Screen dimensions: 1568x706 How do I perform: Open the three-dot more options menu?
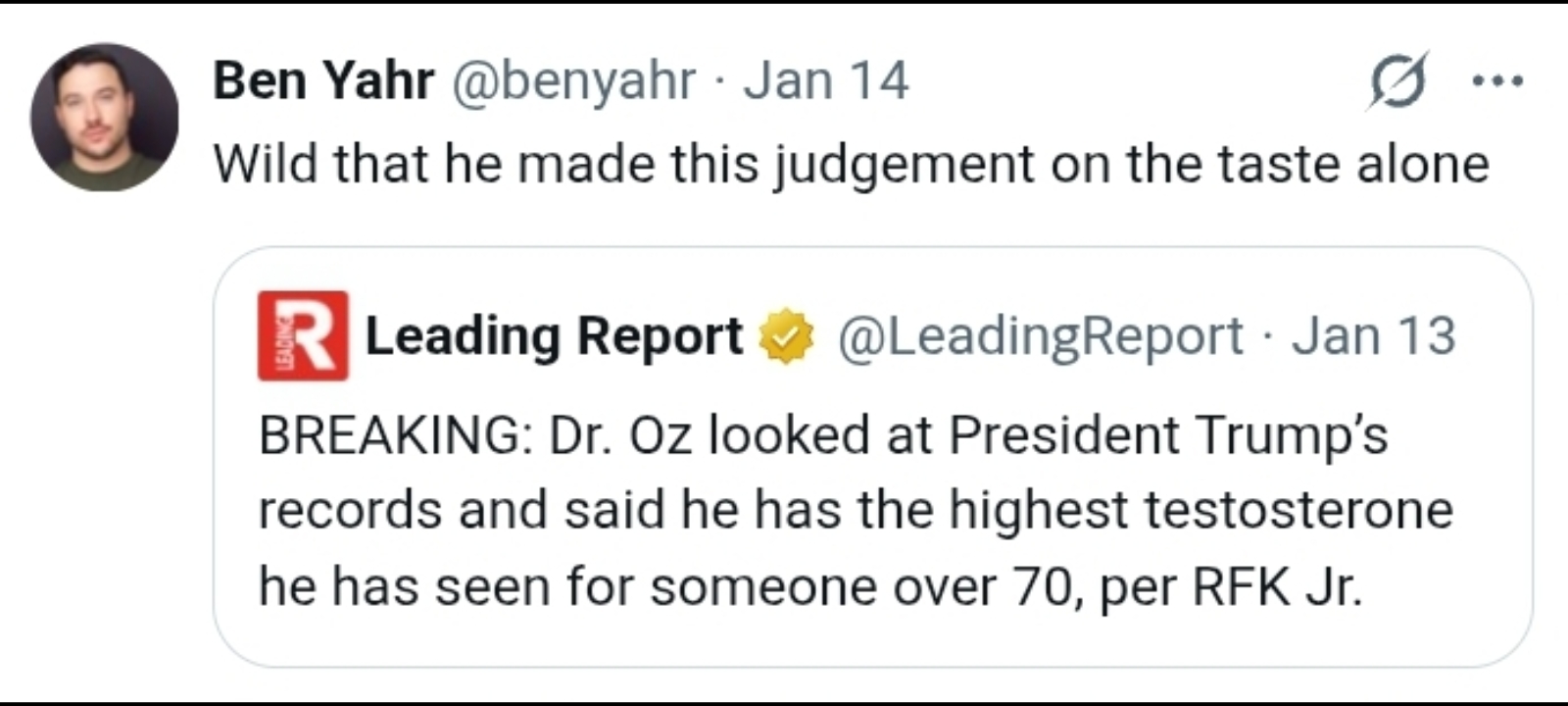(1498, 81)
